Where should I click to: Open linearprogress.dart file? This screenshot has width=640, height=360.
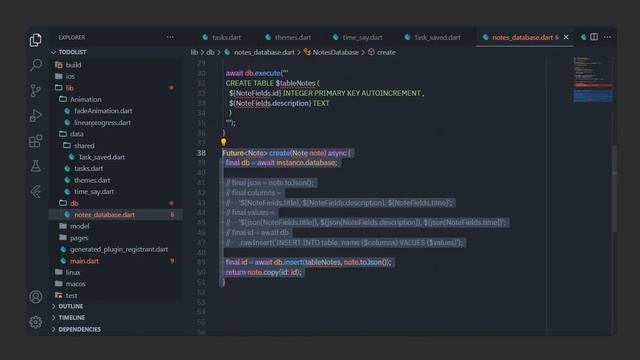coord(102,122)
